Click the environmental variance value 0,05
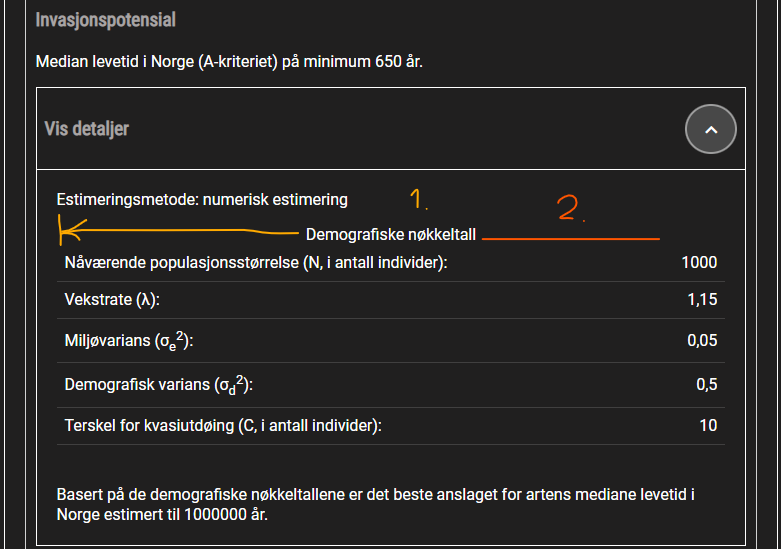Viewport: 781px width, 549px height. (702, 341)
